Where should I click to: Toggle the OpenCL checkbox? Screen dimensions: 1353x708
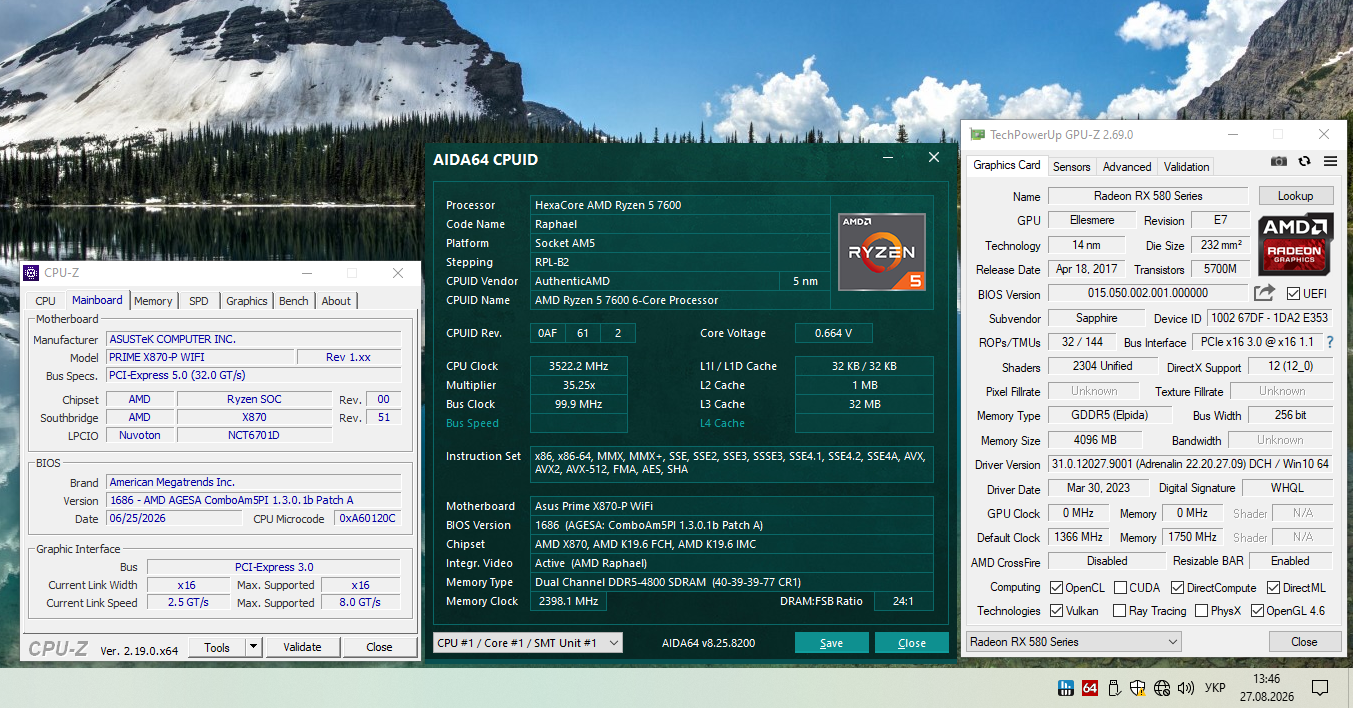[1056, 588]
